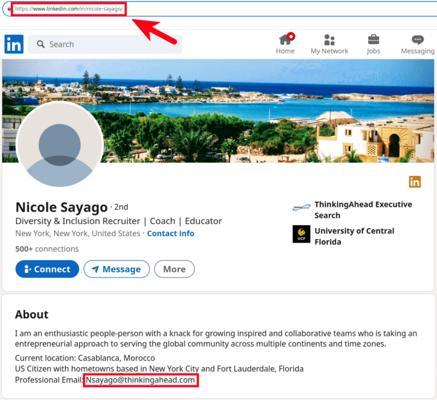Open University of Central Florida link

tap(354, 236)
